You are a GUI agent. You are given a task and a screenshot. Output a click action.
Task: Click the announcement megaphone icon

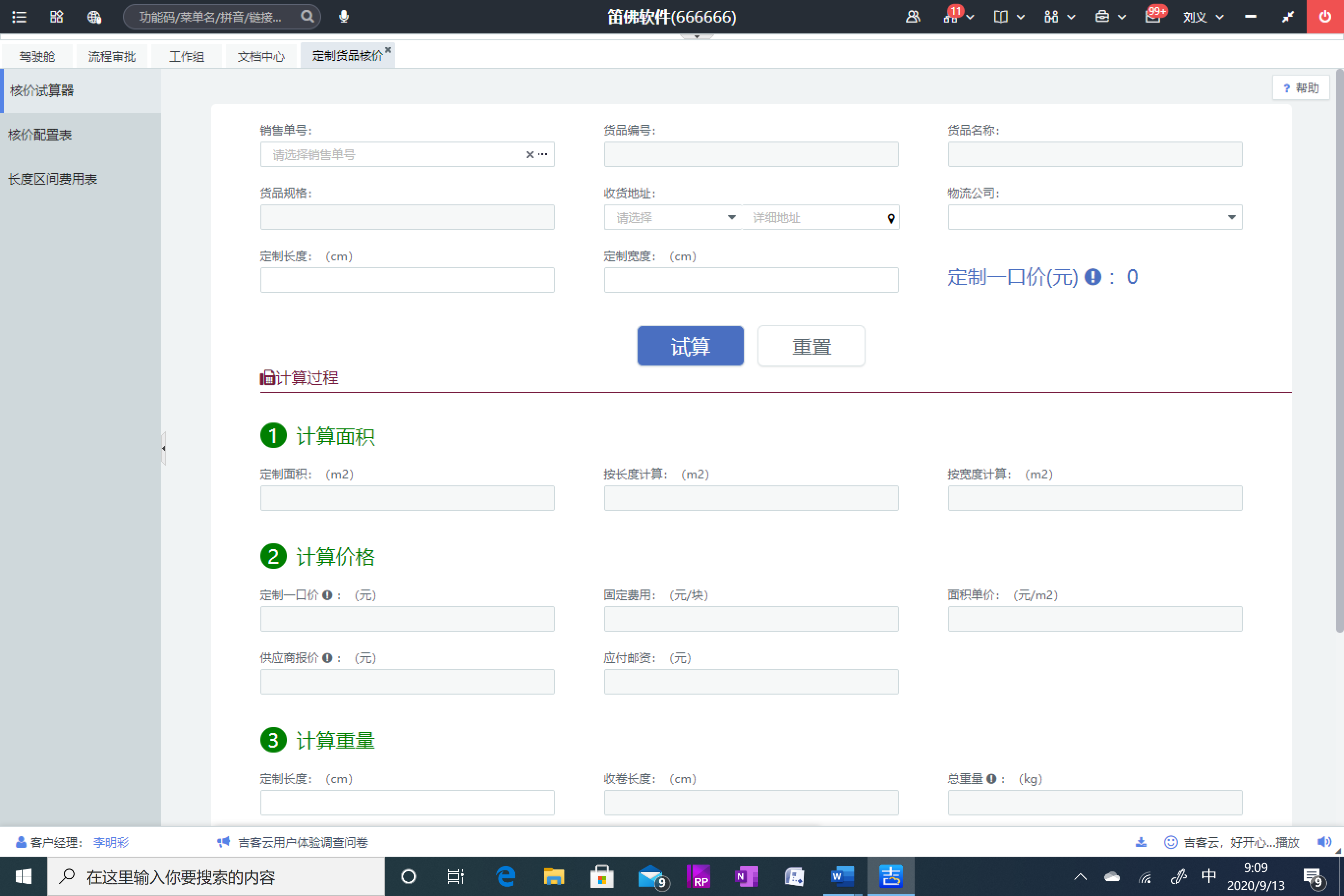224,841
